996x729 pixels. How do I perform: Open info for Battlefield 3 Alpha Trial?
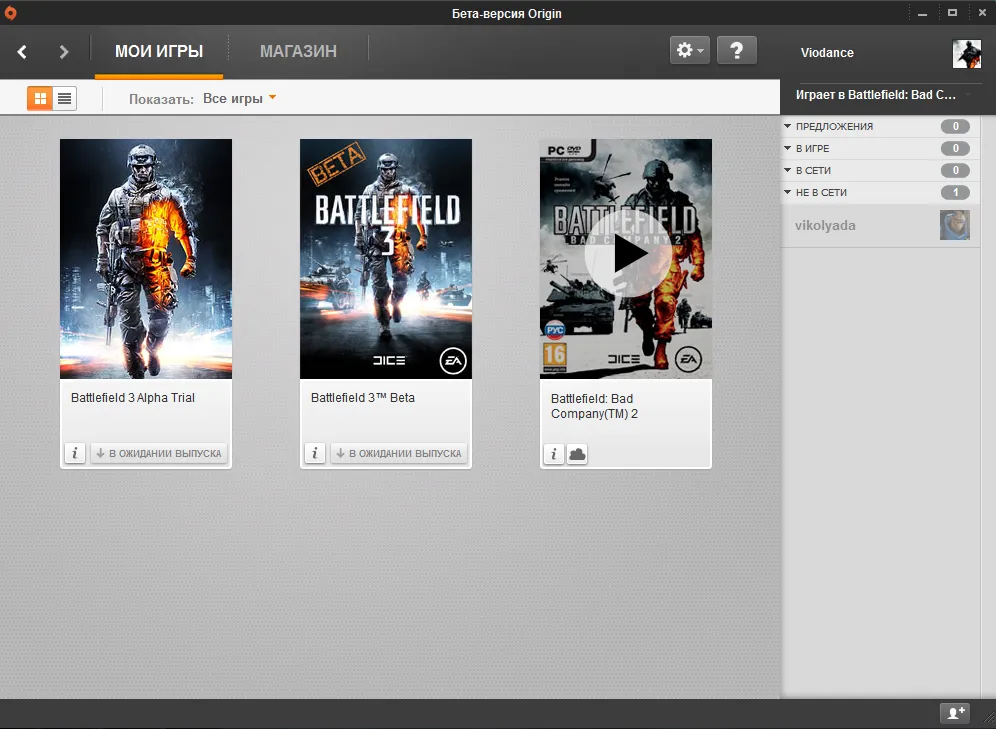(x=75, y=453)
